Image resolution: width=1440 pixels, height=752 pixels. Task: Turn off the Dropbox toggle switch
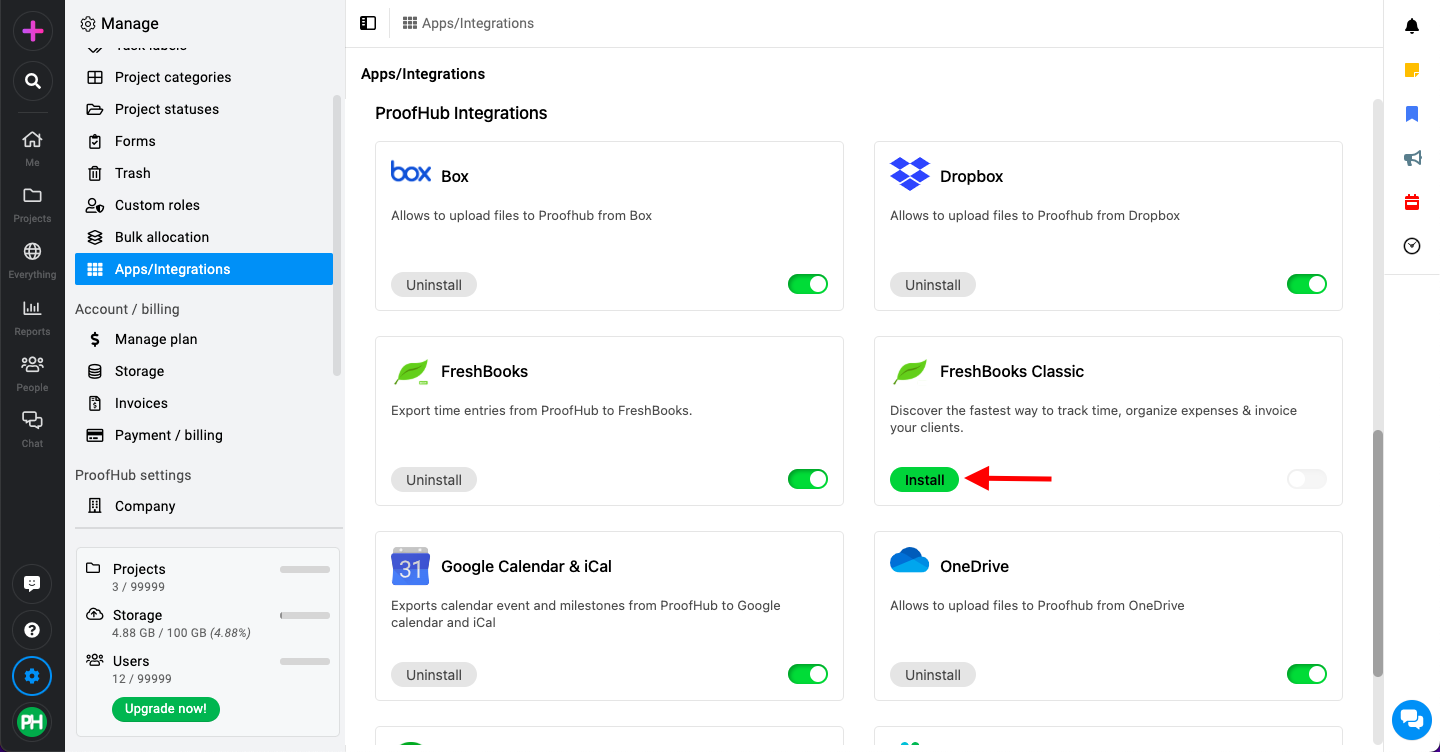[1307, 284]
